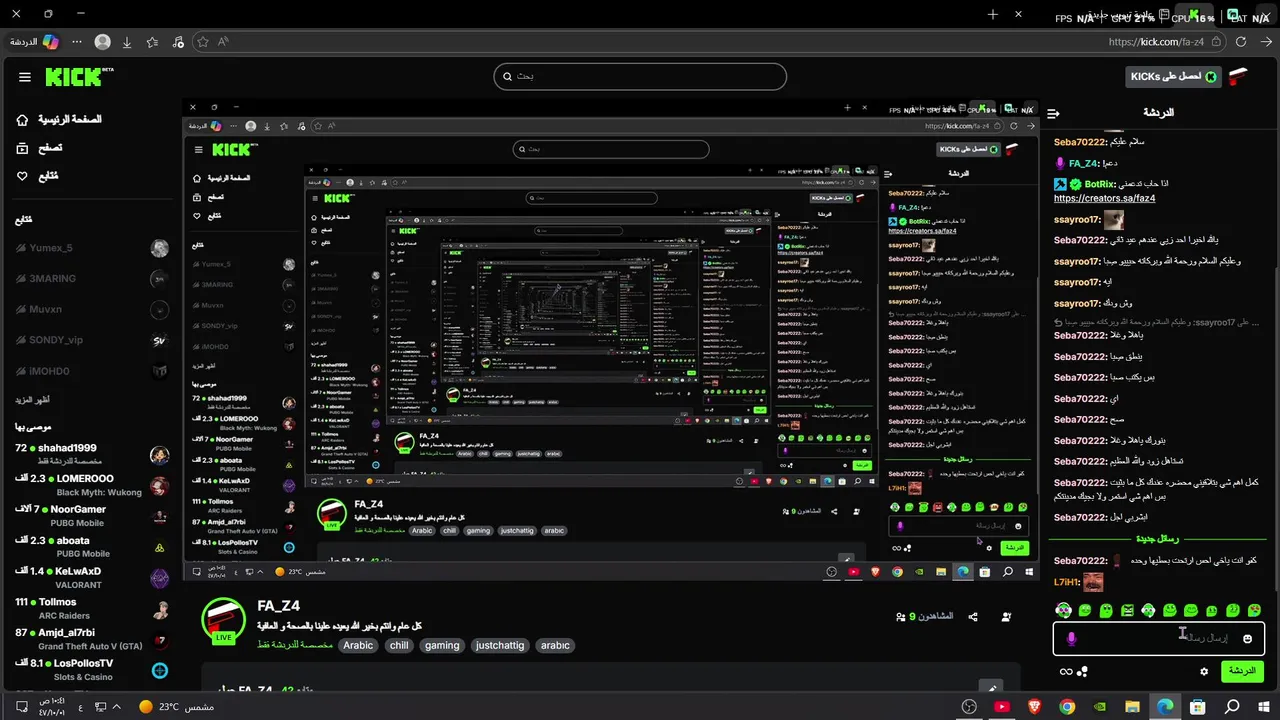Select the chill tag
The width and height of the screenshot is (1280, 720).
click(x=399, y=645)
